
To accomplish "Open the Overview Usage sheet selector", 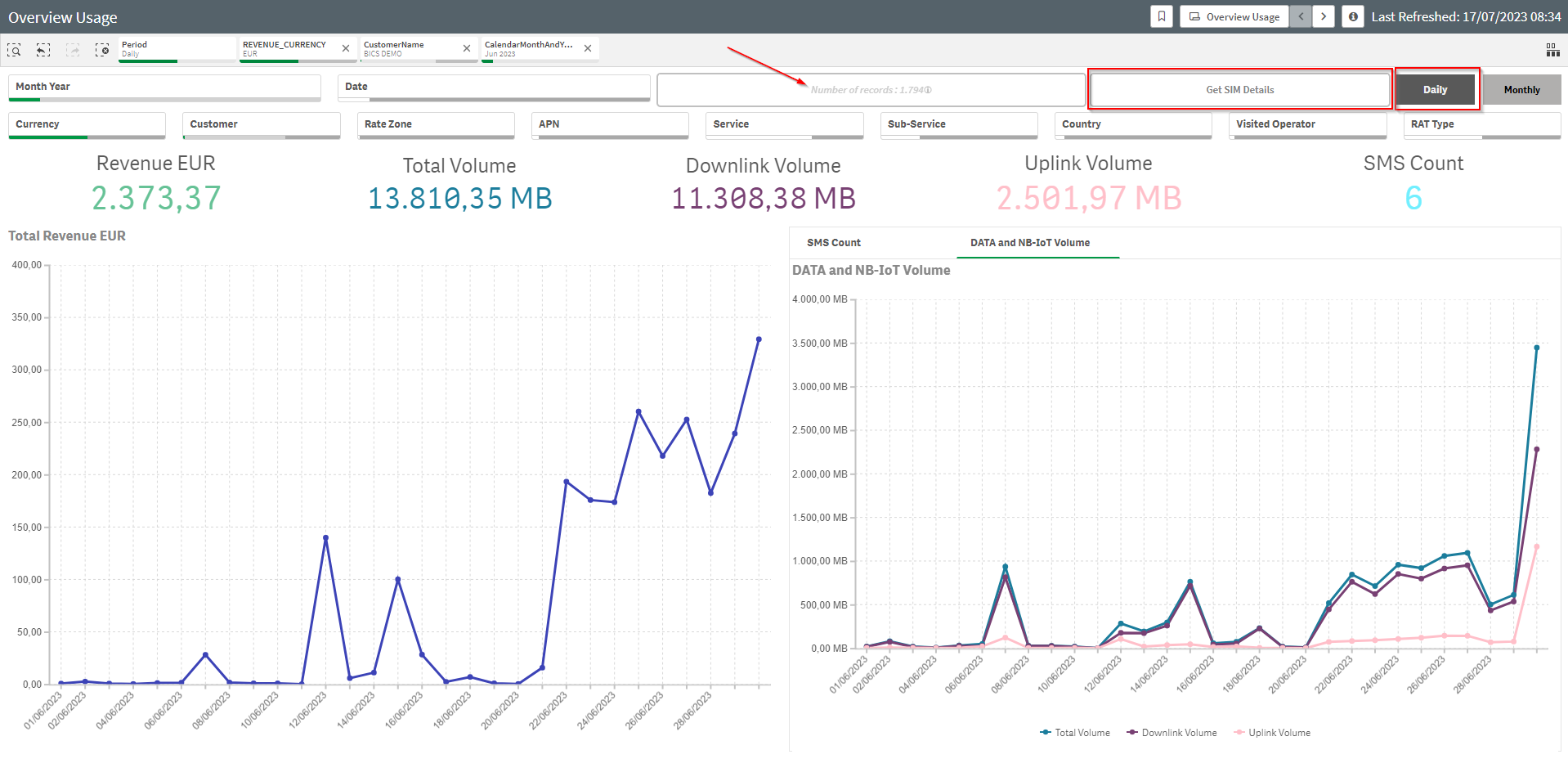I will click(1234, 16).
